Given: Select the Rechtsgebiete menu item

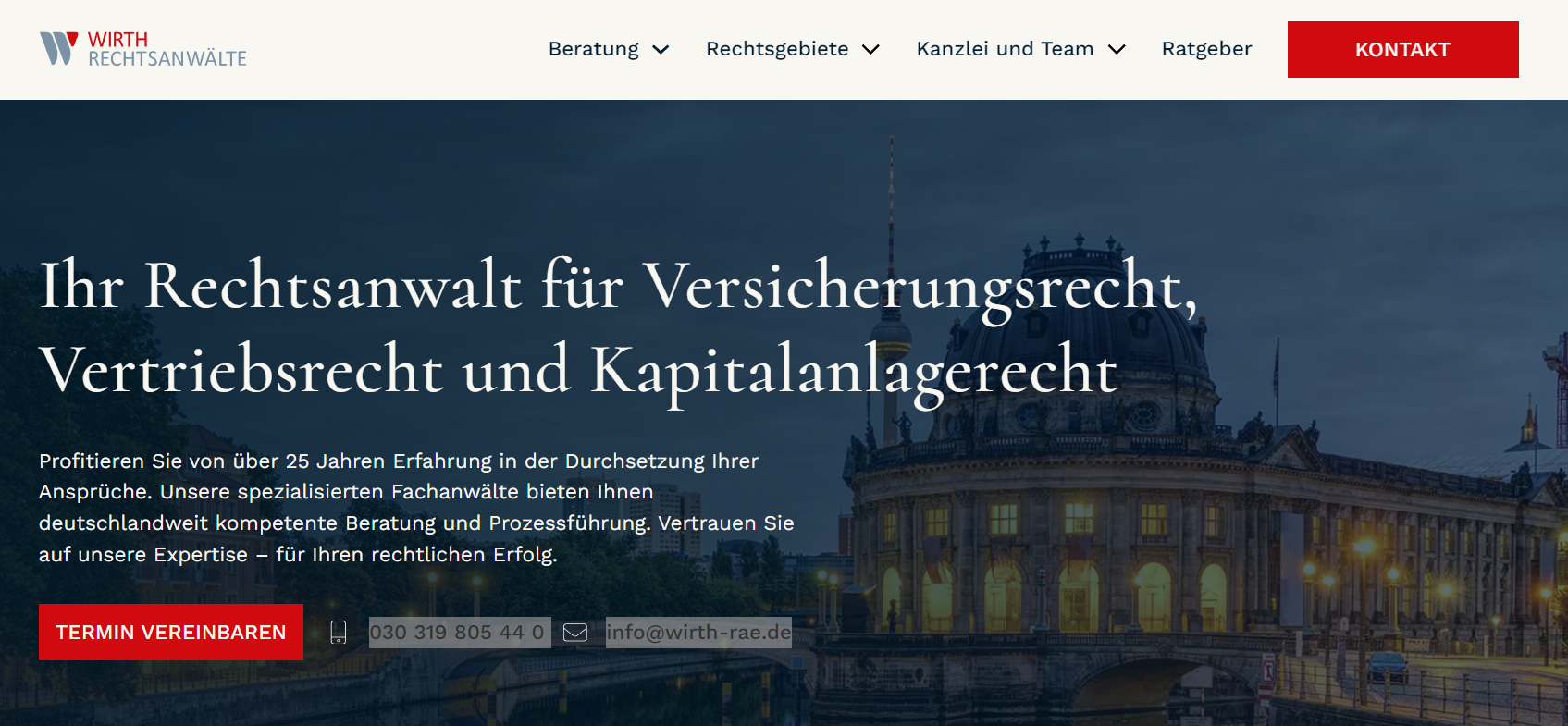Looking at the screenshot, I should pos(776,49).
